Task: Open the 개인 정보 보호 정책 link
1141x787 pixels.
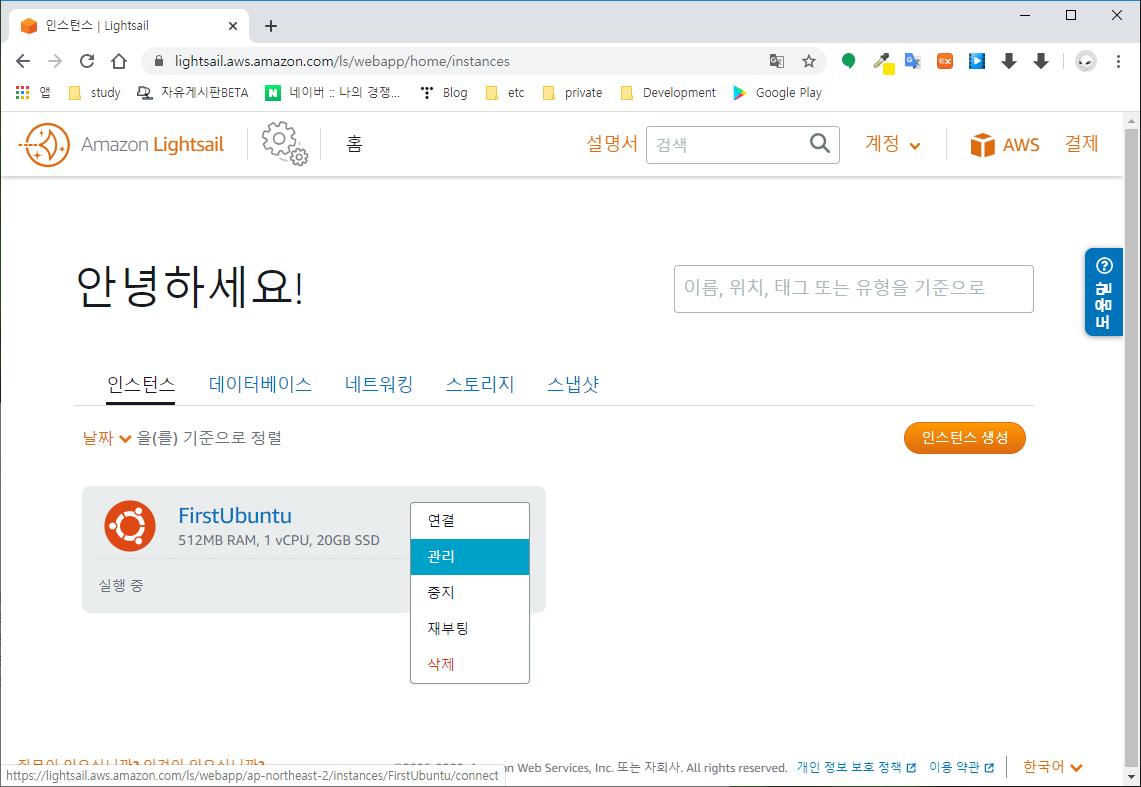Action: (x=856, y=767)
